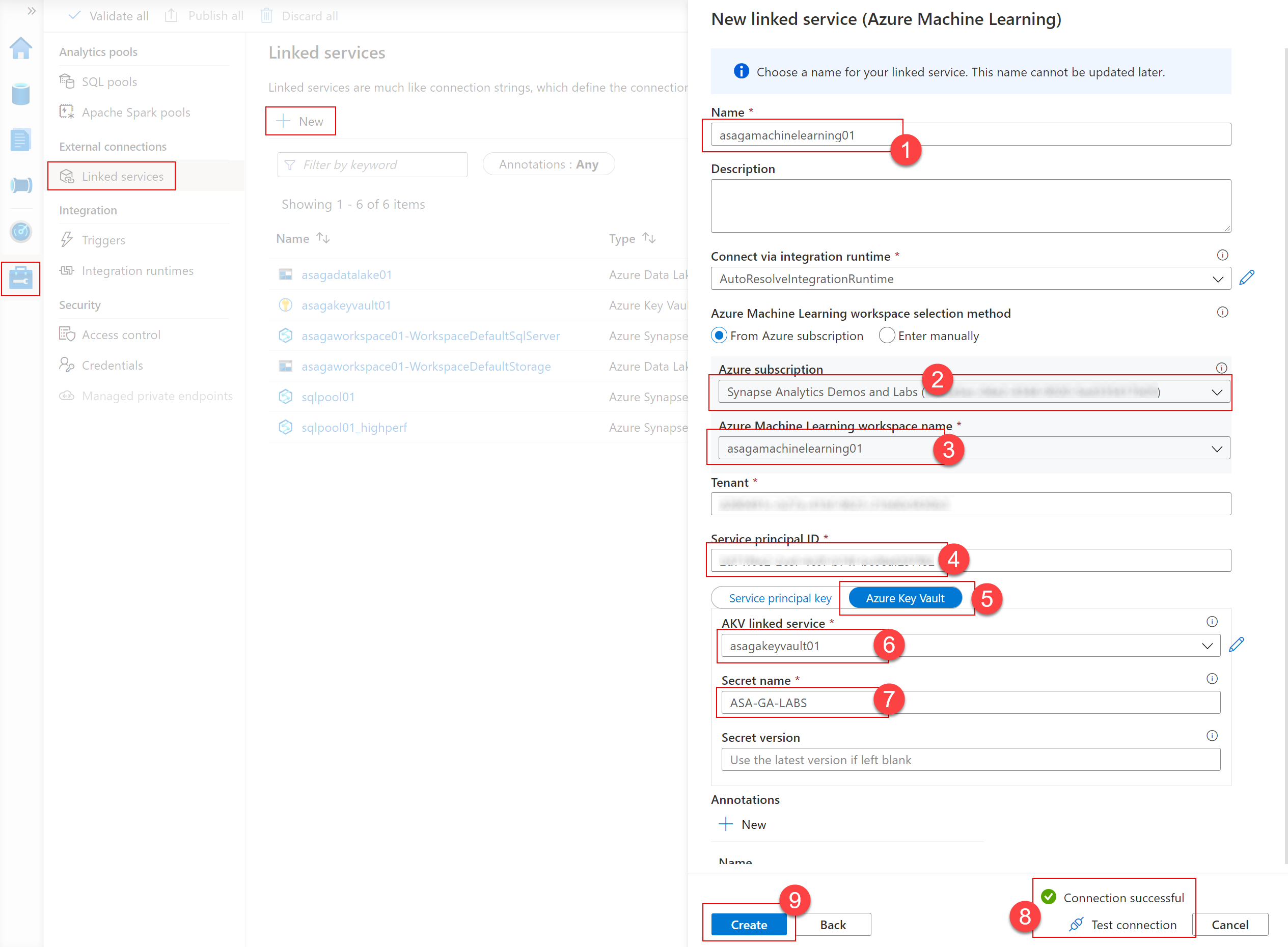
Task: Sort the list by Type column
Action: [632, 238]
